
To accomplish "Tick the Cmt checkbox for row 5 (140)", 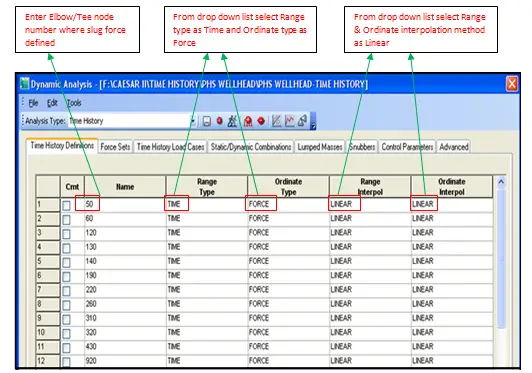I will pyautogui.click(x=66, y=262).
